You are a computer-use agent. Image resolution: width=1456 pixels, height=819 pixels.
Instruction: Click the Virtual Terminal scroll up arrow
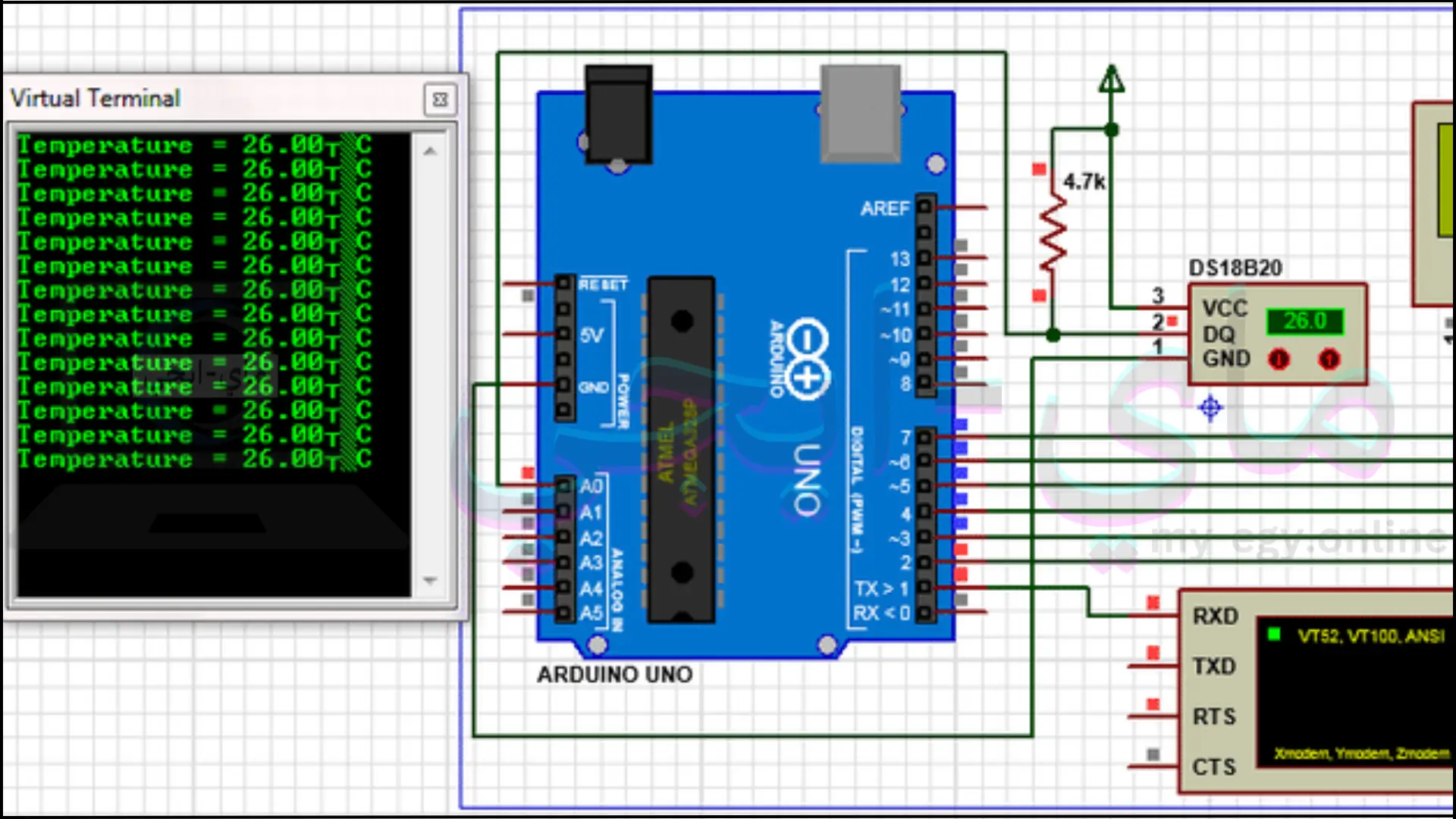430,151
